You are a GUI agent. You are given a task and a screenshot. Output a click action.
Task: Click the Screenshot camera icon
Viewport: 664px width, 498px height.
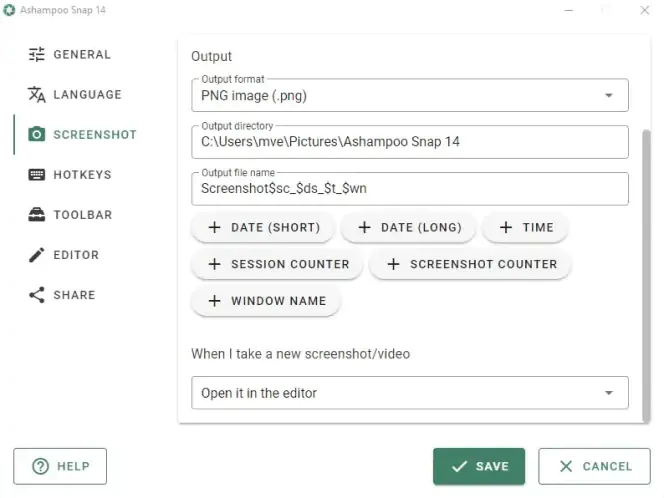coord(37,135)
